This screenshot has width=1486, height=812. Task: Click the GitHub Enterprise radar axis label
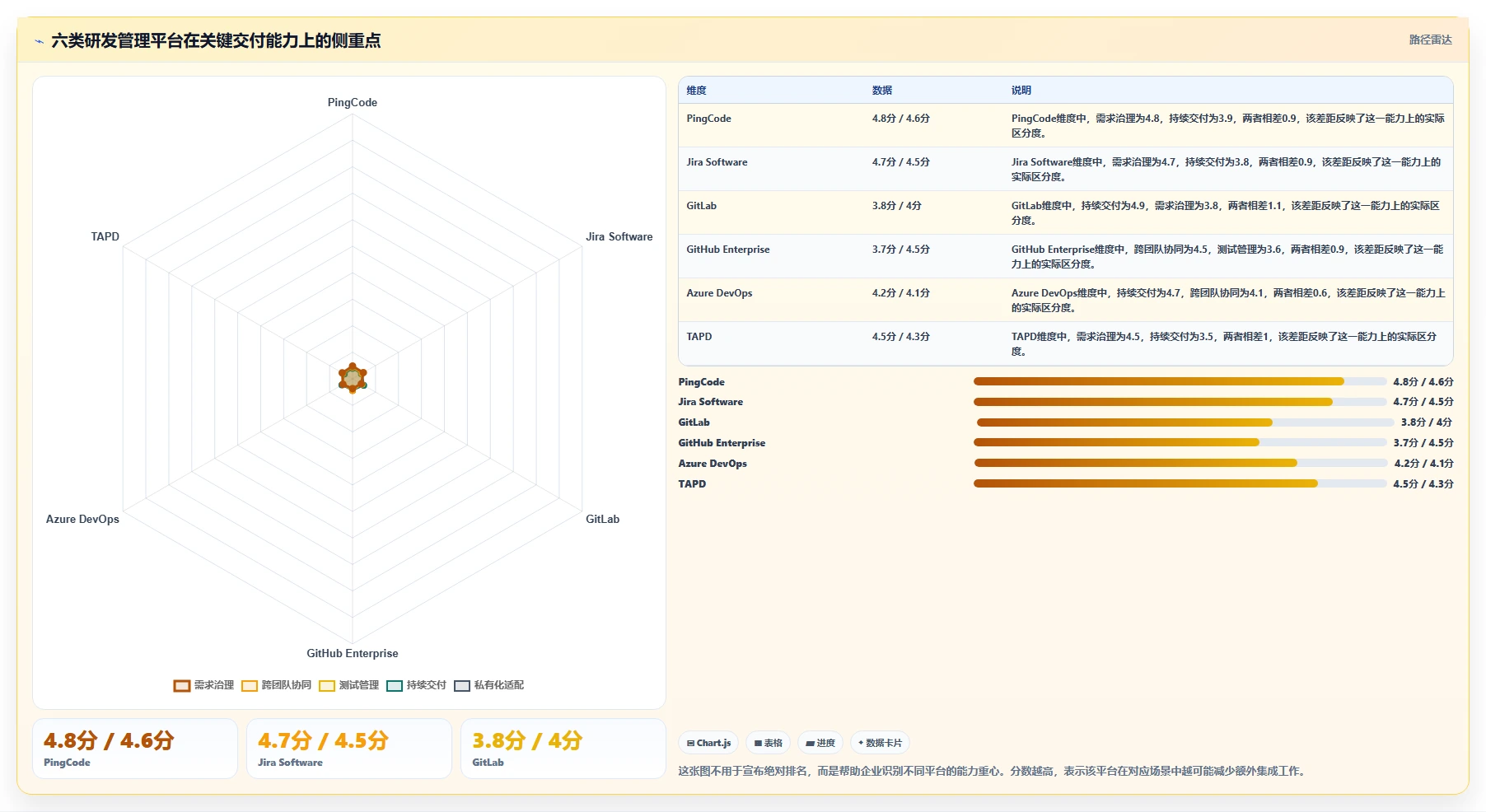(x=353, y=654)
